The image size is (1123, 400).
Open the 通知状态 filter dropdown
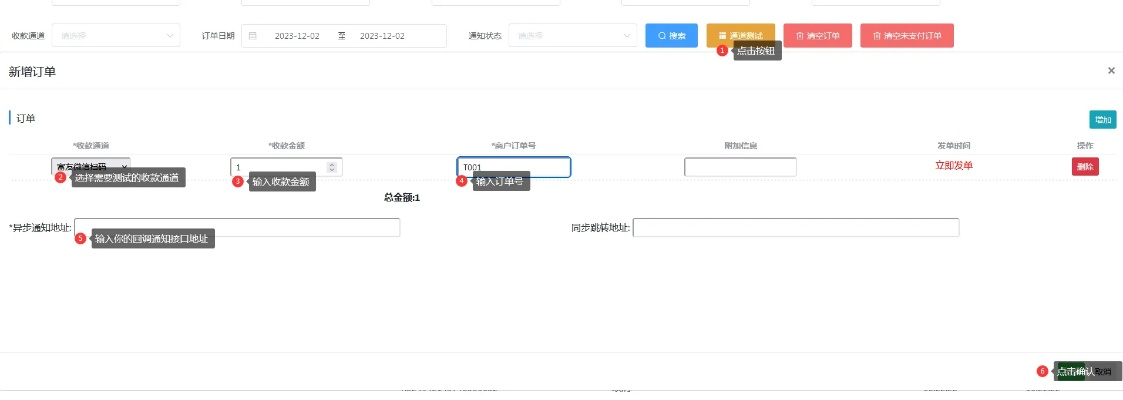click(x=572, y=36)
